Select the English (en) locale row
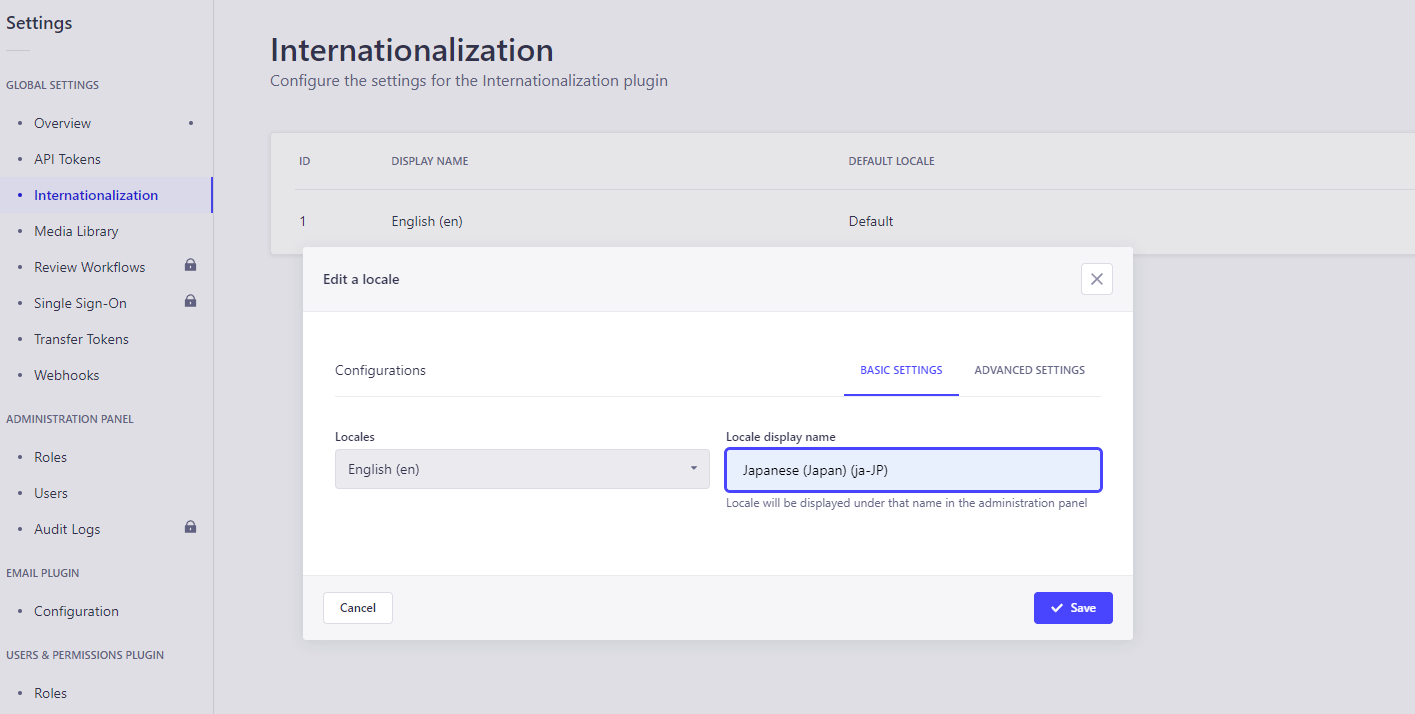 tap(427, 221)
